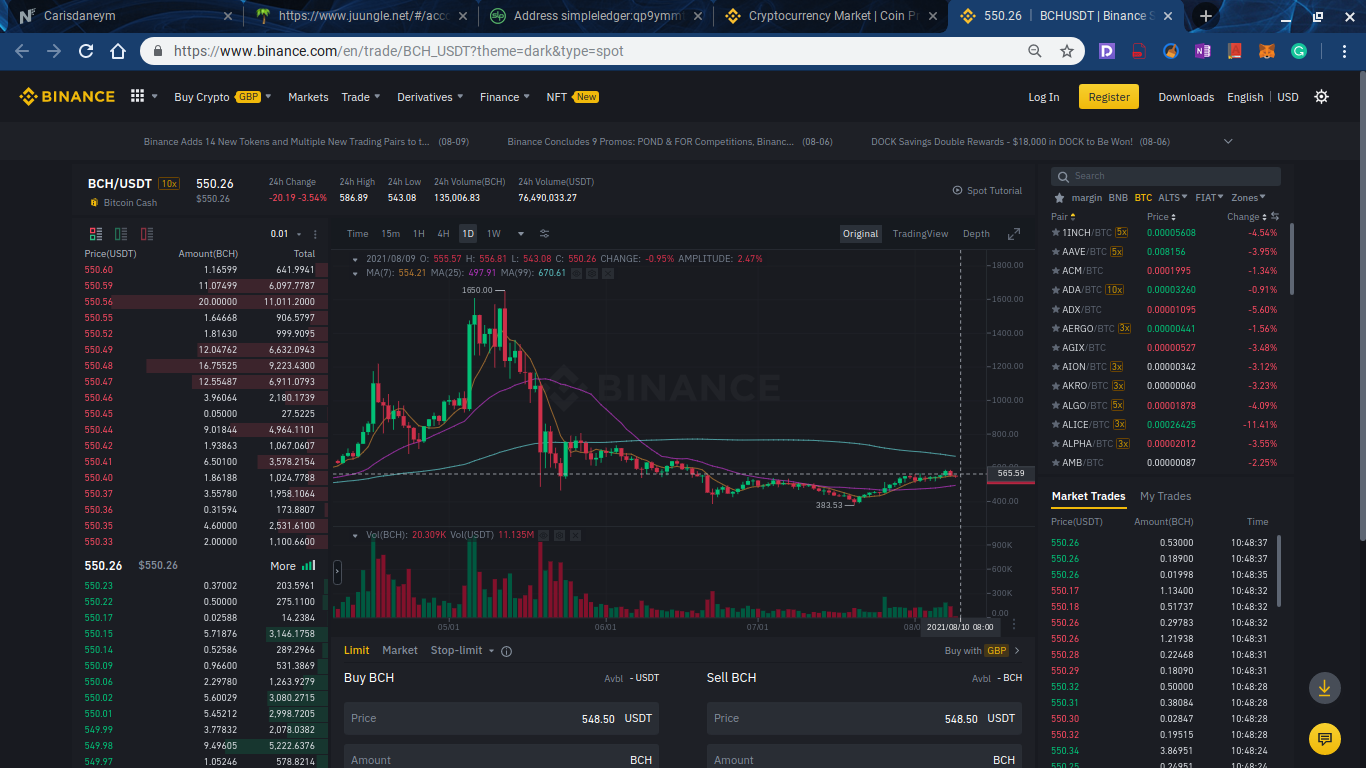
Task: Open Downloads link in header
Action: click(1186, 97)
